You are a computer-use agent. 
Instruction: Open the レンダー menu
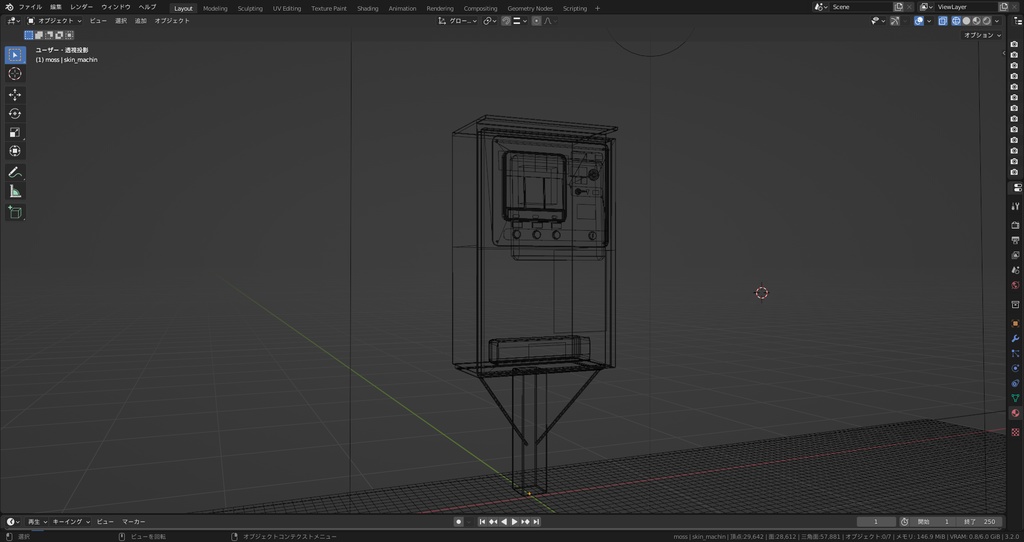tap(82, 7)
